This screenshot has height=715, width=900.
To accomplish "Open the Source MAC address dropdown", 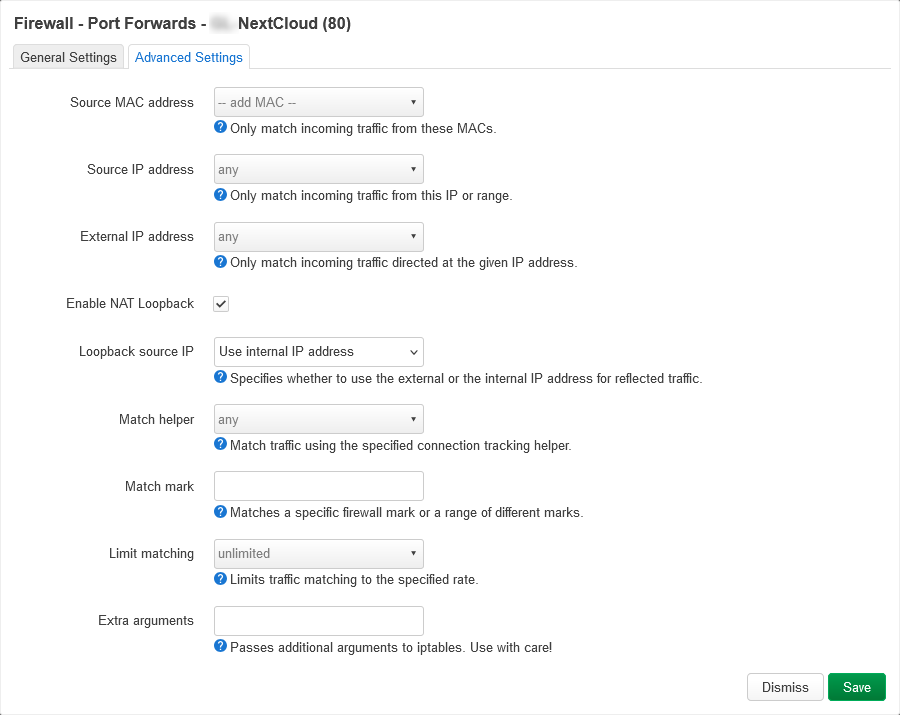I will pyautogui.click(x=319, y=102).
